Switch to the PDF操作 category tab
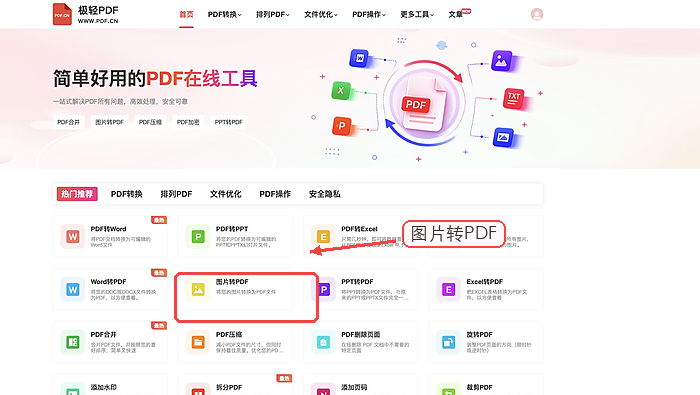The width and height of the screenshot is (700, 395). pos(275,194)
